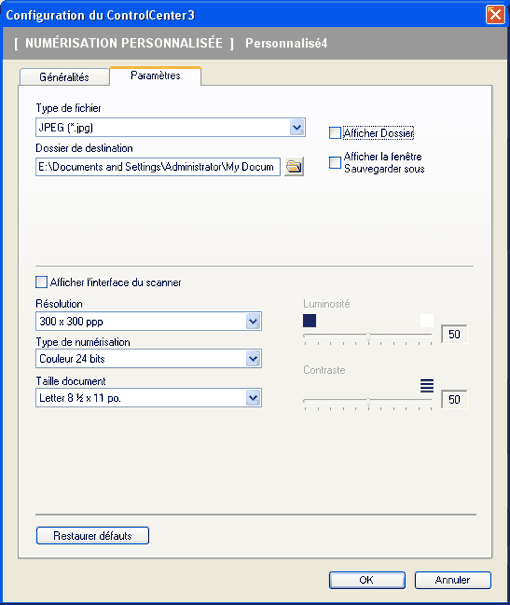Close the ControlCenter3 configuration window
The width and height of the screenshot is (510, 605).
tap(495, 15)
